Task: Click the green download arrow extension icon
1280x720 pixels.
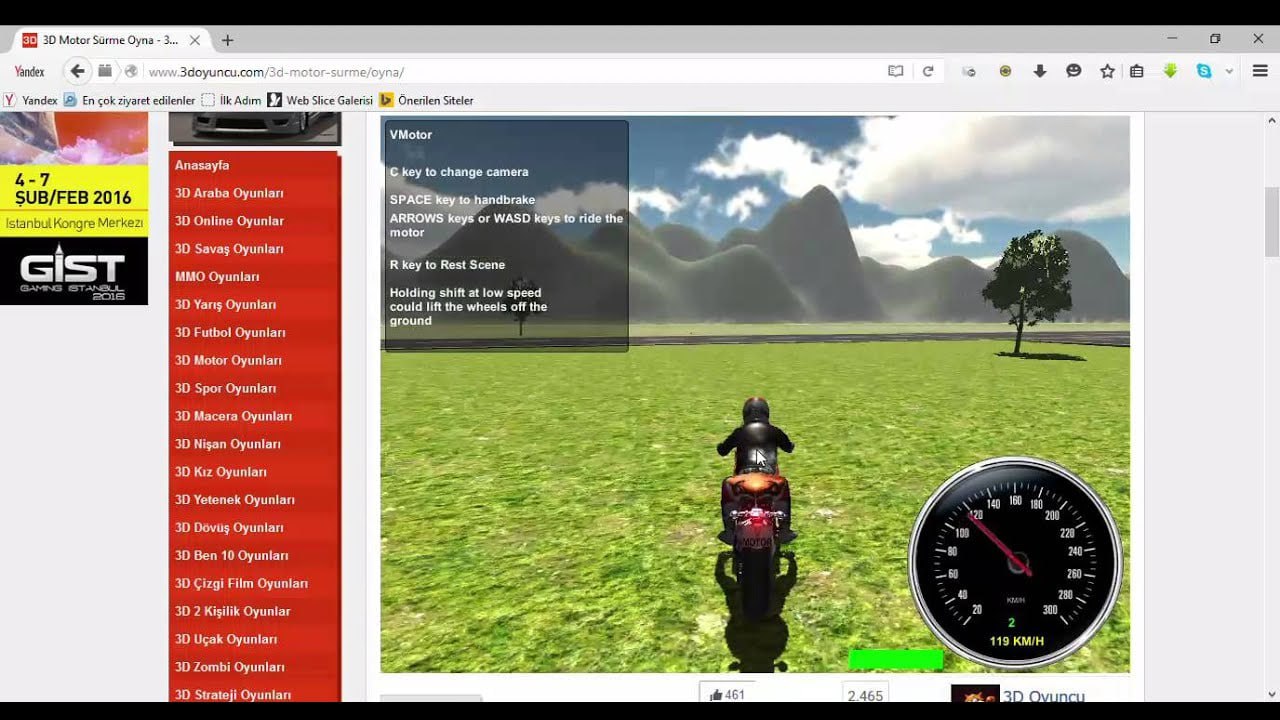Action: point(1171,71)
